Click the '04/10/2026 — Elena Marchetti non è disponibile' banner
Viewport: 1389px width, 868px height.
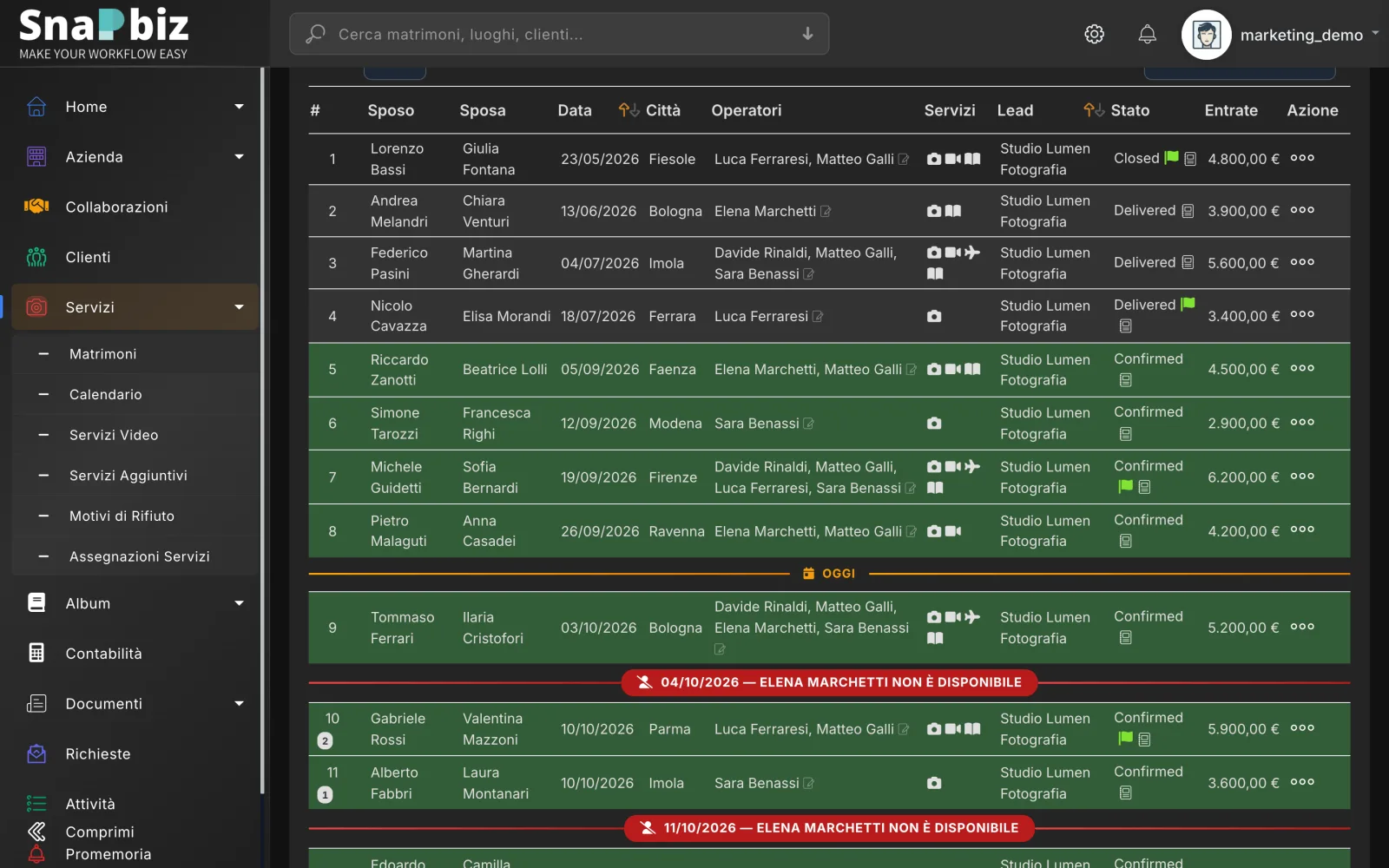(x=829, y=682)
